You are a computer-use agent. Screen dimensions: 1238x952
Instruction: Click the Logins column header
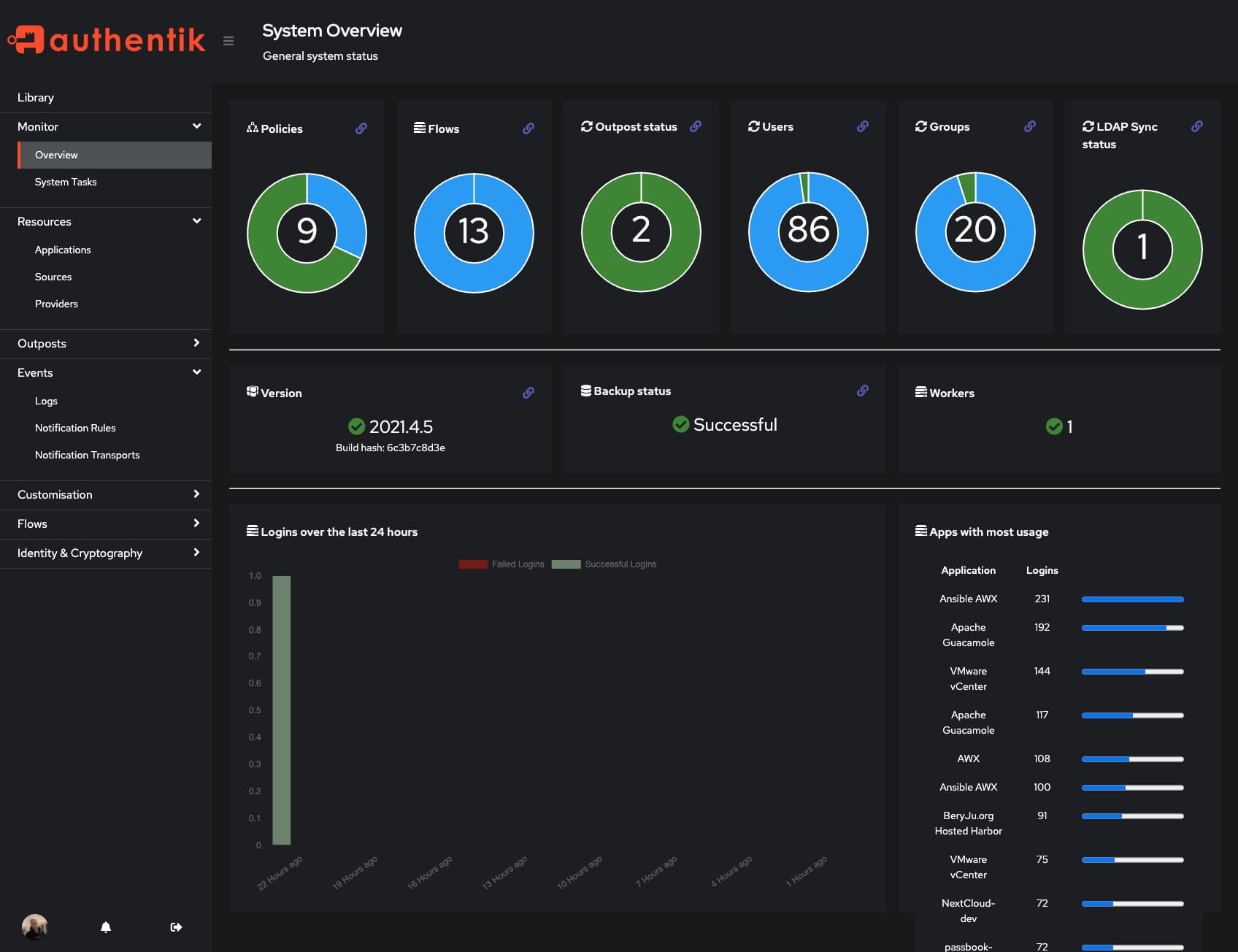pos(1042,570)
